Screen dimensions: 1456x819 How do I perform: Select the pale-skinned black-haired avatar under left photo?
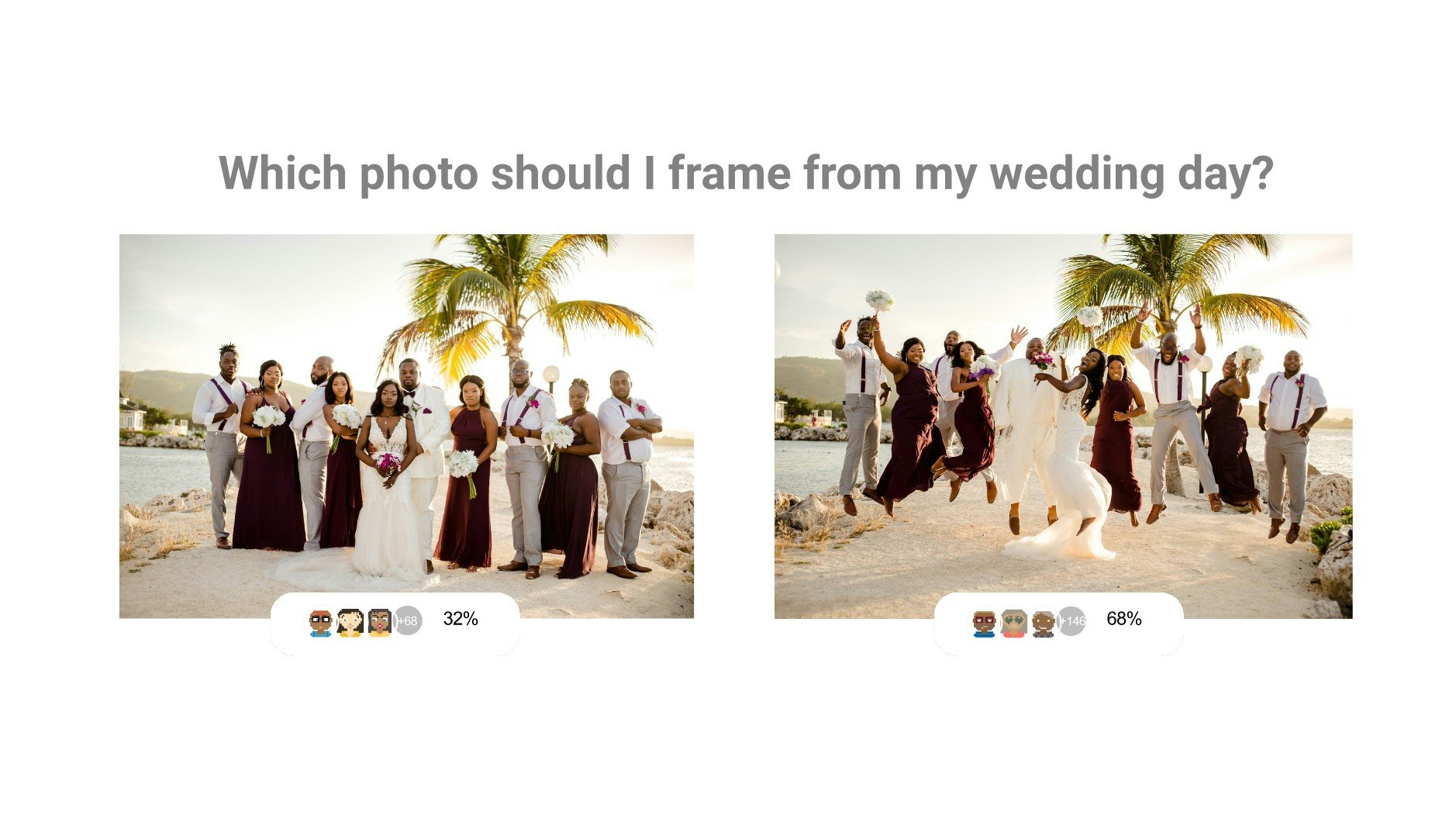click(350, 622)
